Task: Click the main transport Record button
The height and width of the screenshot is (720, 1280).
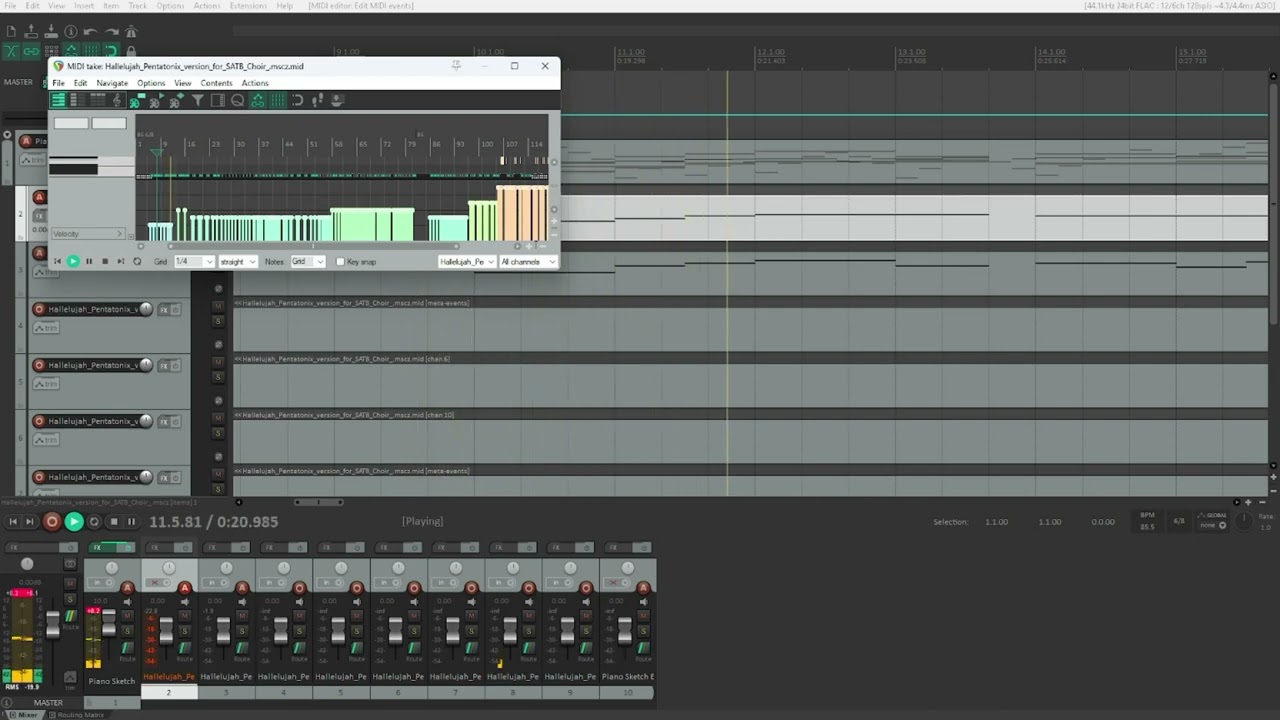Action: 52,521
